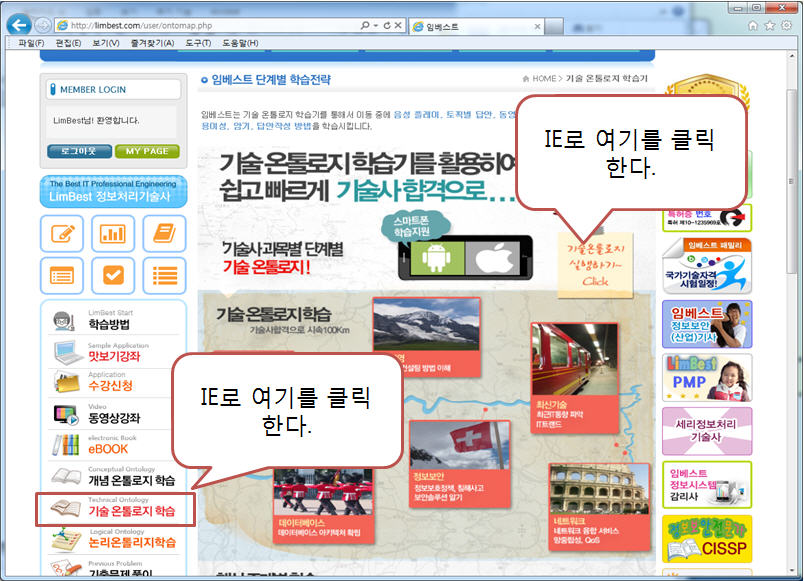Open the Favorites star icon
The image size is (804, 581).
[x=770, y=26]
